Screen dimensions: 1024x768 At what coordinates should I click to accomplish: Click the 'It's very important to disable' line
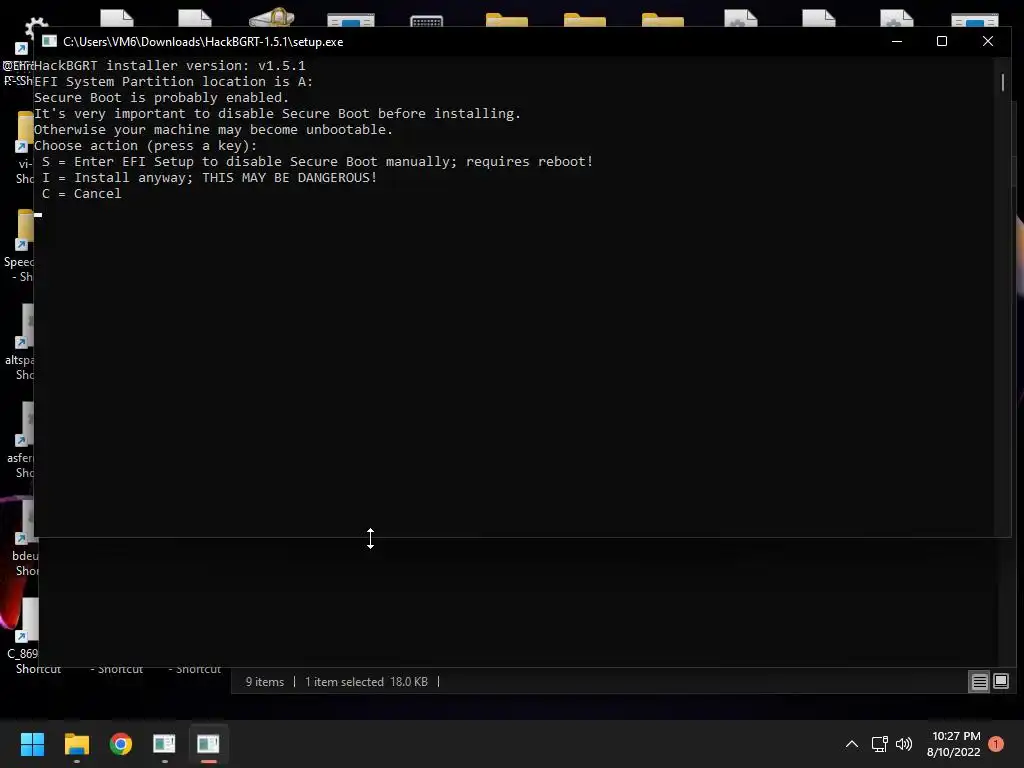click(x=278, y=114)
